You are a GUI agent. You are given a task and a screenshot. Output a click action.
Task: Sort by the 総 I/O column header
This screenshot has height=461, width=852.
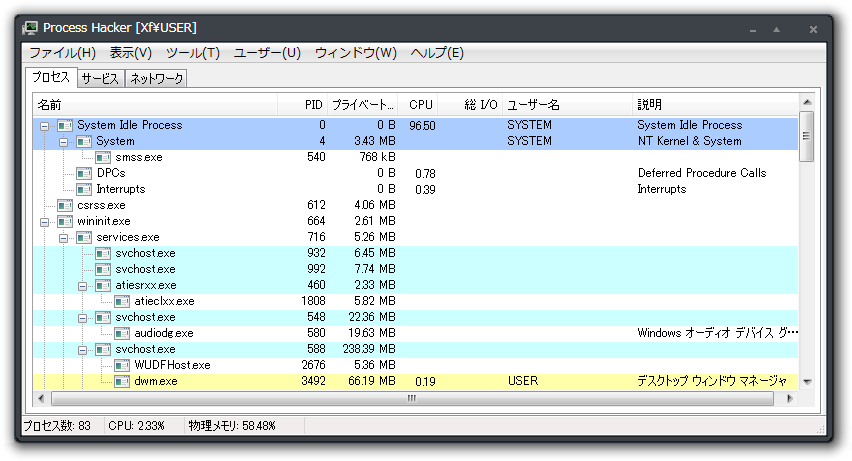click(470, 105)
